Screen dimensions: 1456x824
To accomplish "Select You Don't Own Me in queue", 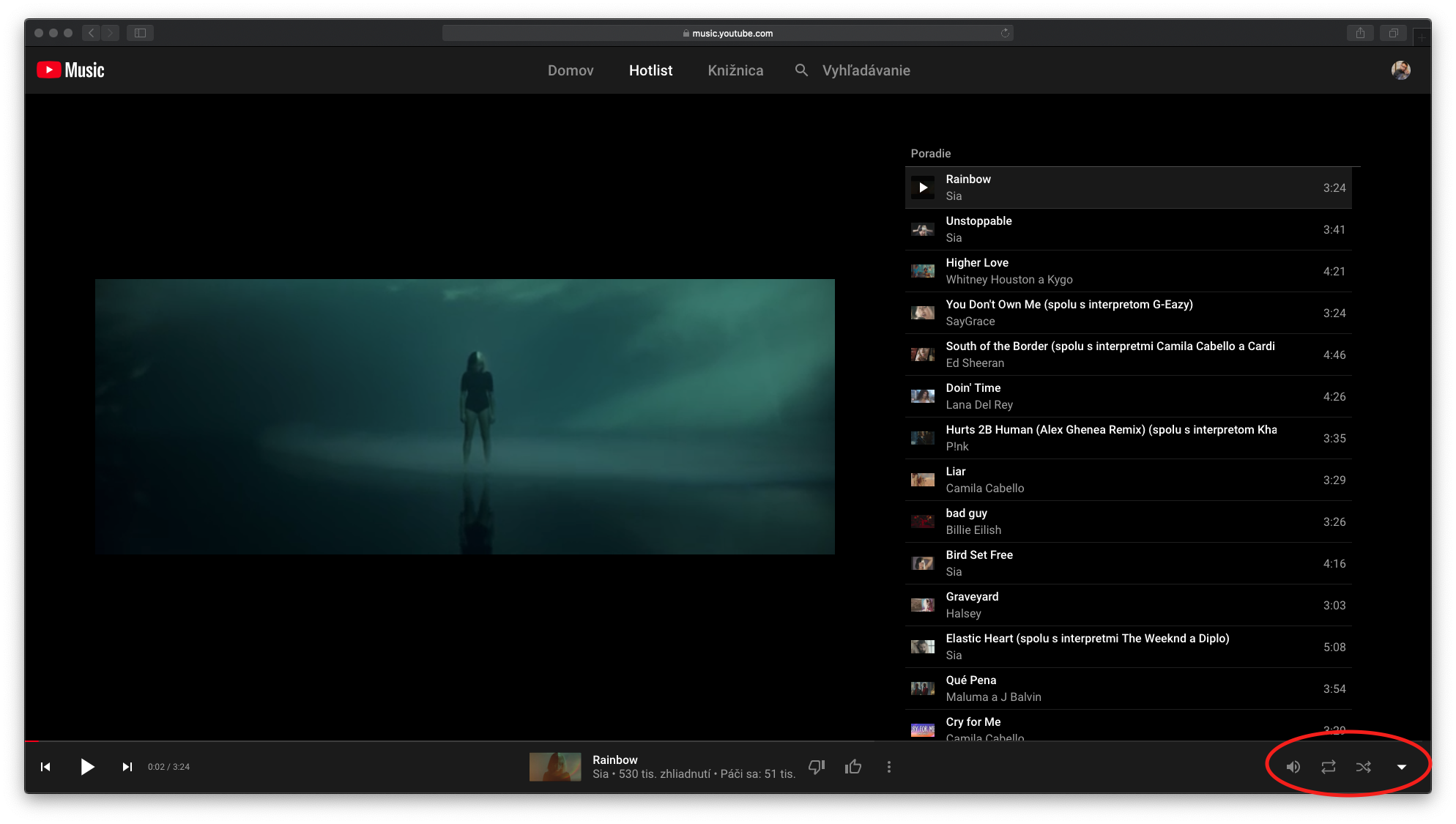I will [x=1128, y=313].
